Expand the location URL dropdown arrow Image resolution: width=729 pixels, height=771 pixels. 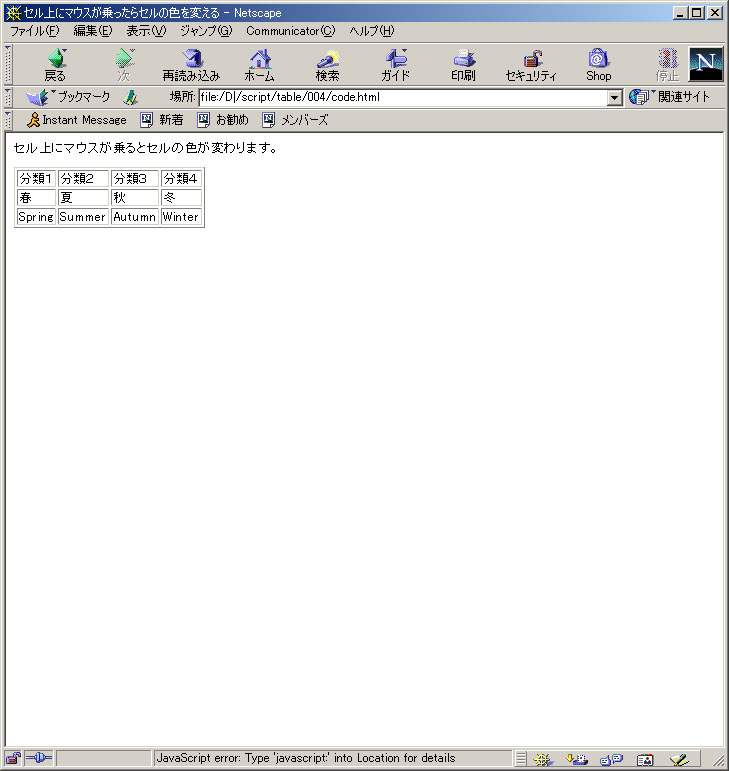(x=614, y=97)
